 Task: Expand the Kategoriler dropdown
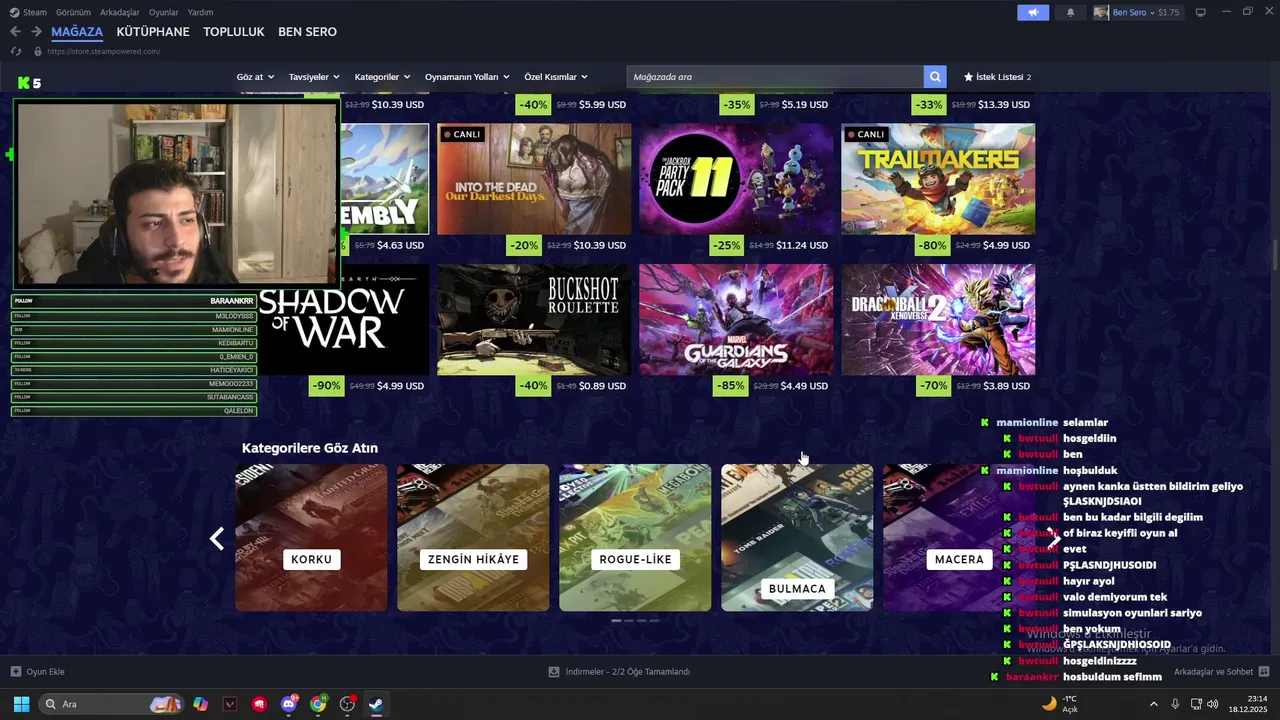coord(382,77)
